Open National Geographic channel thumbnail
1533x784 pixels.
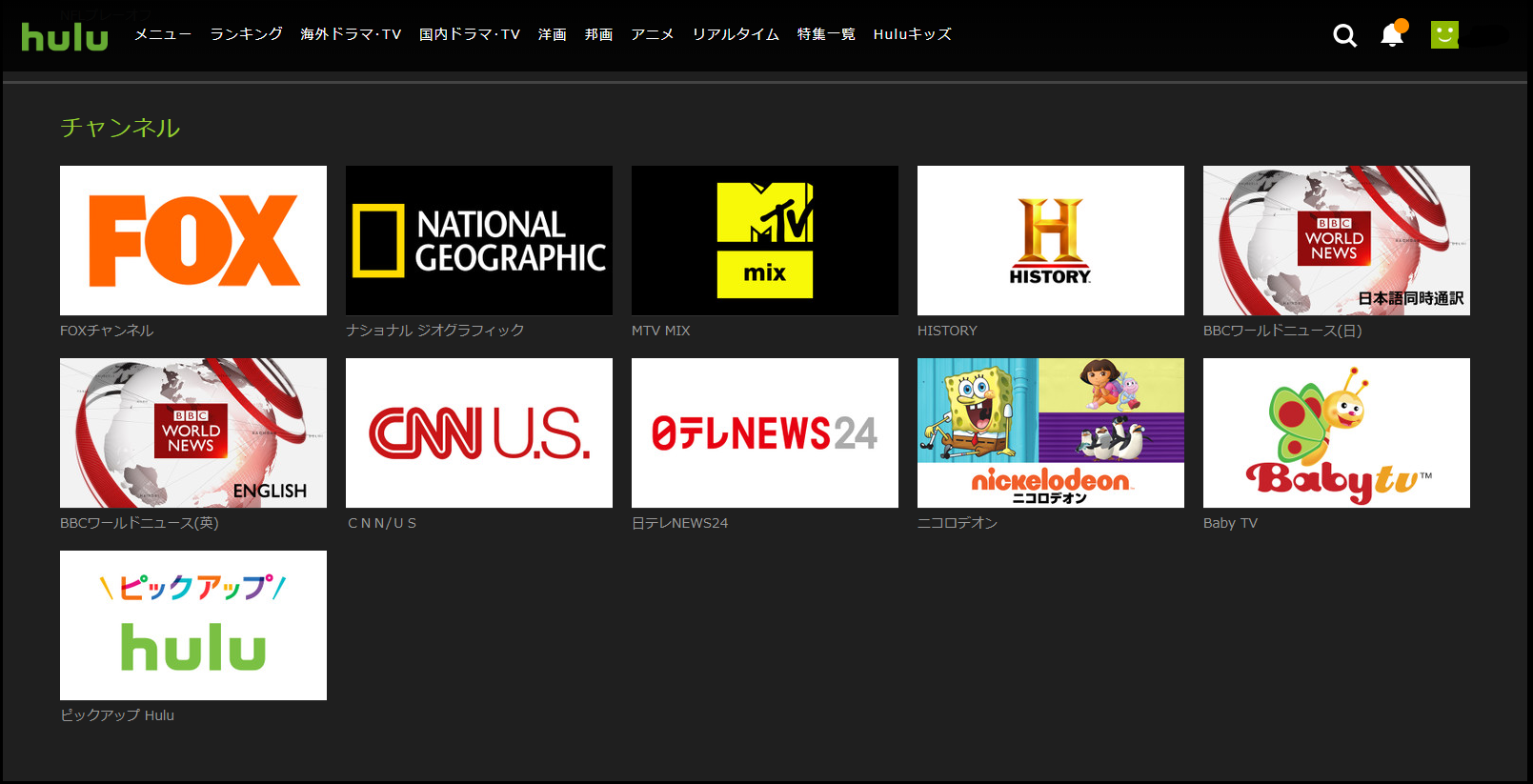tap(479, 240)
